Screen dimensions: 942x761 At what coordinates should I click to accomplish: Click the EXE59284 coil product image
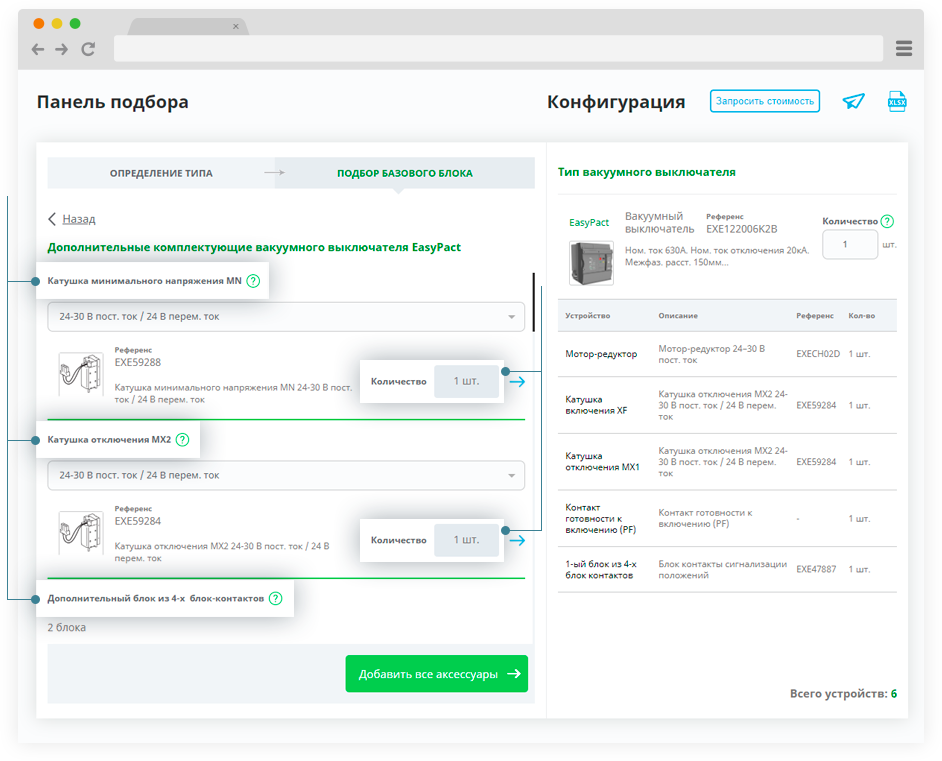[81, 532]
